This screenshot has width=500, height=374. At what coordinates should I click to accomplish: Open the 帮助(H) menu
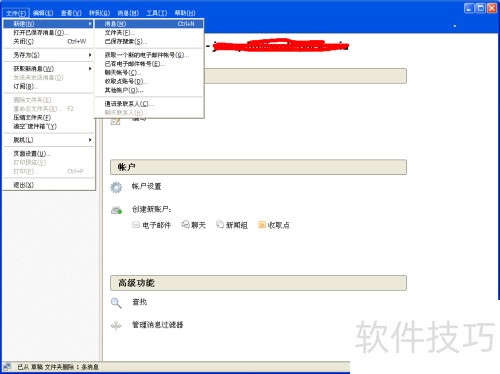[x=185, y=13]
